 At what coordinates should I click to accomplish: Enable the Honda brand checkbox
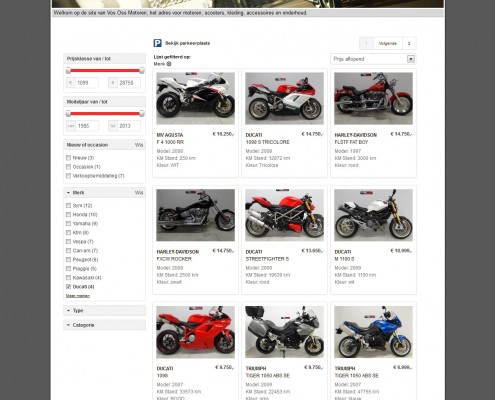68,215
